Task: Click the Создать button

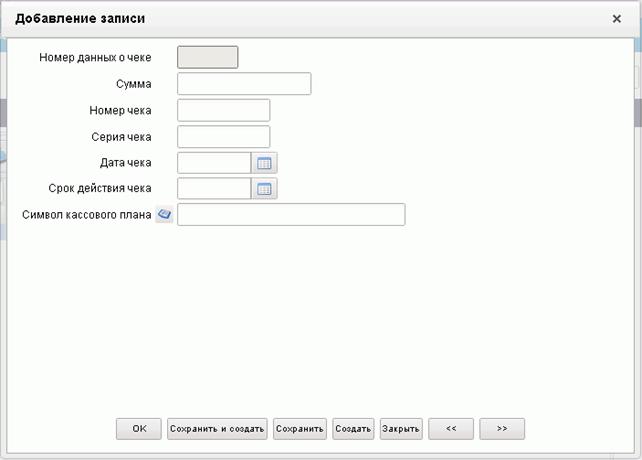Action: [x=353, y=429]
